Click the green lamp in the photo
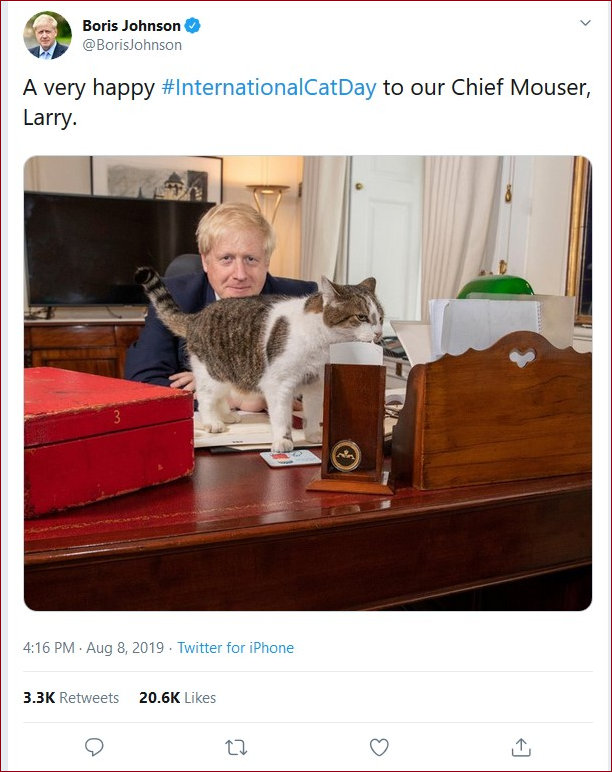Screen dimensions: 612x772 pos(495,286)
